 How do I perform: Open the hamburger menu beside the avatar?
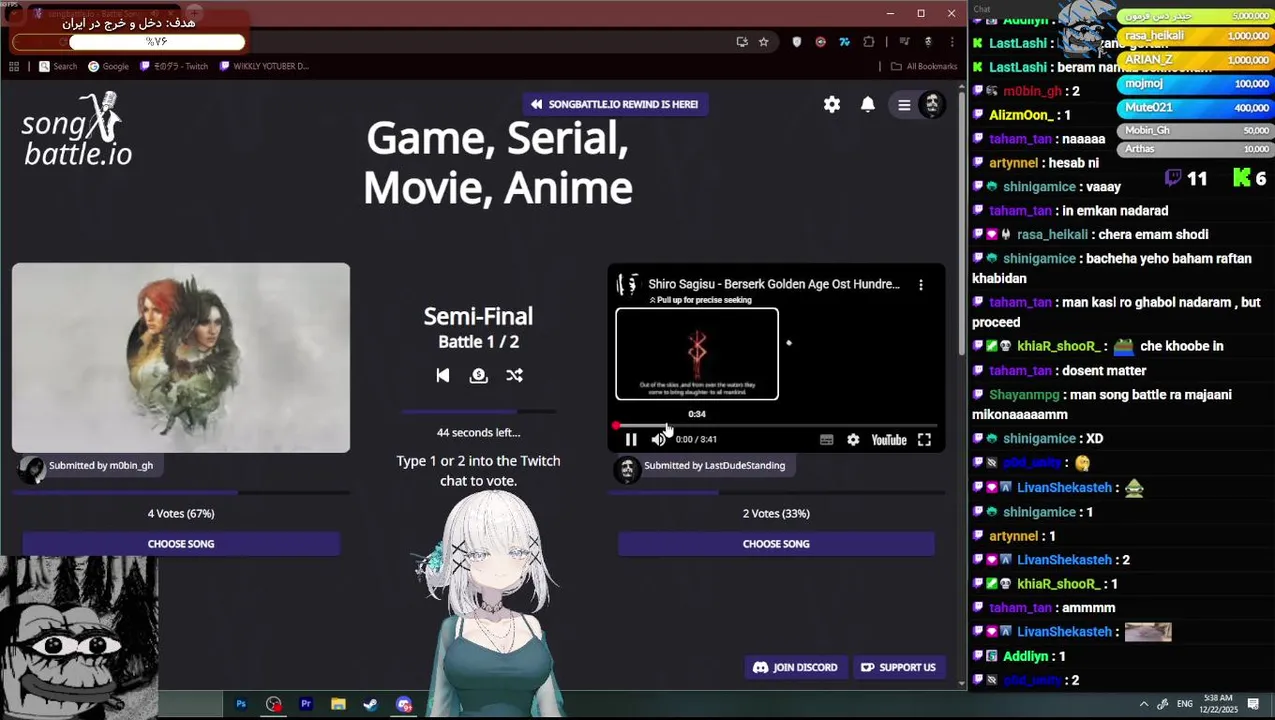[x=904, y=104]
